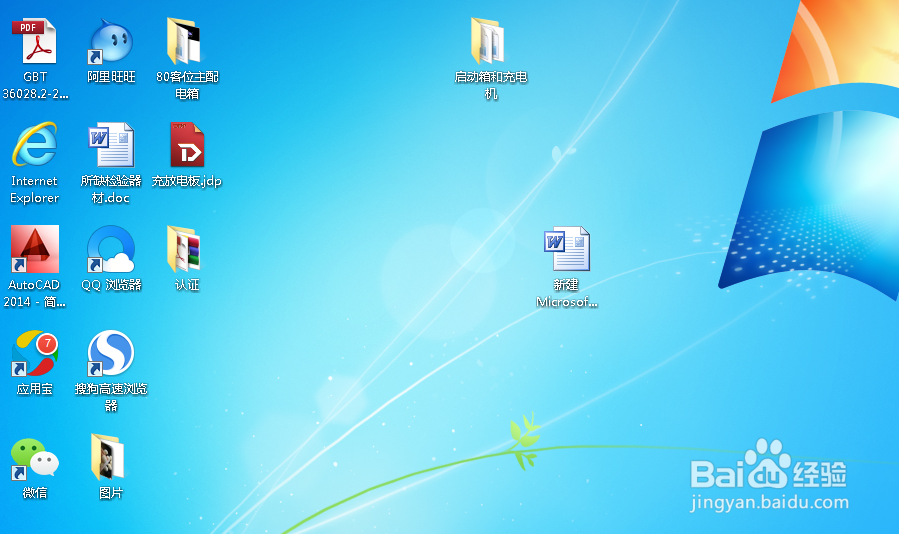Select the 80客位主配电箱 folder icon
Image resolution: width=899 pixels, height=534 pixels.
[x=184, y=41]
